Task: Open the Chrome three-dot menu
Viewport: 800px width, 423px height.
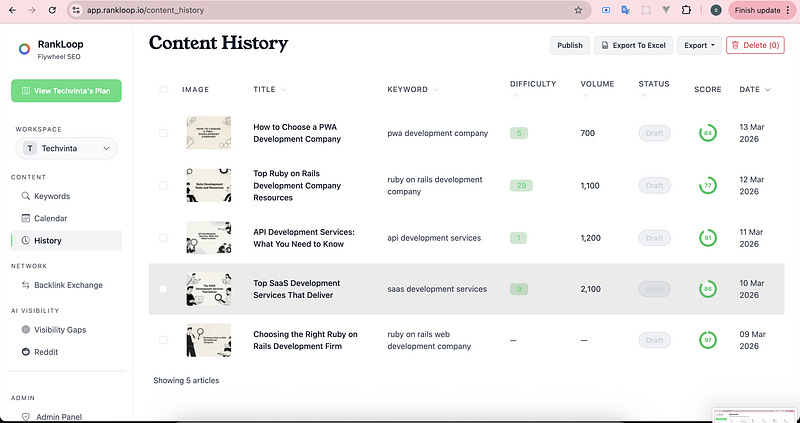Action: [x=787, y=10]
